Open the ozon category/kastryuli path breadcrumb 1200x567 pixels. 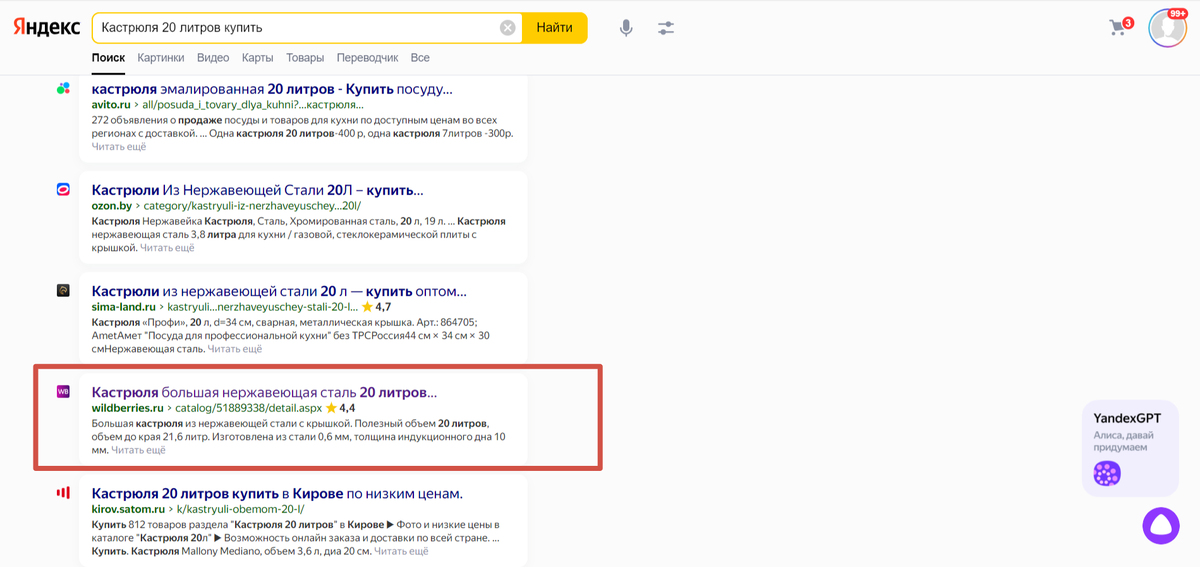click(x=253, y=206)
